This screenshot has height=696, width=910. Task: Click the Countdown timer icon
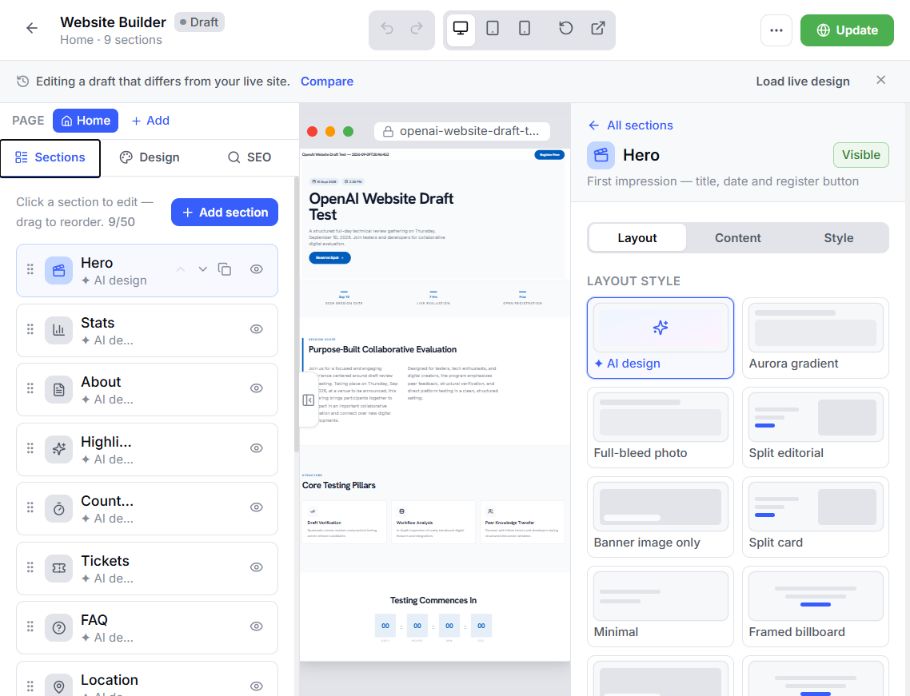[x=59, y=509]
